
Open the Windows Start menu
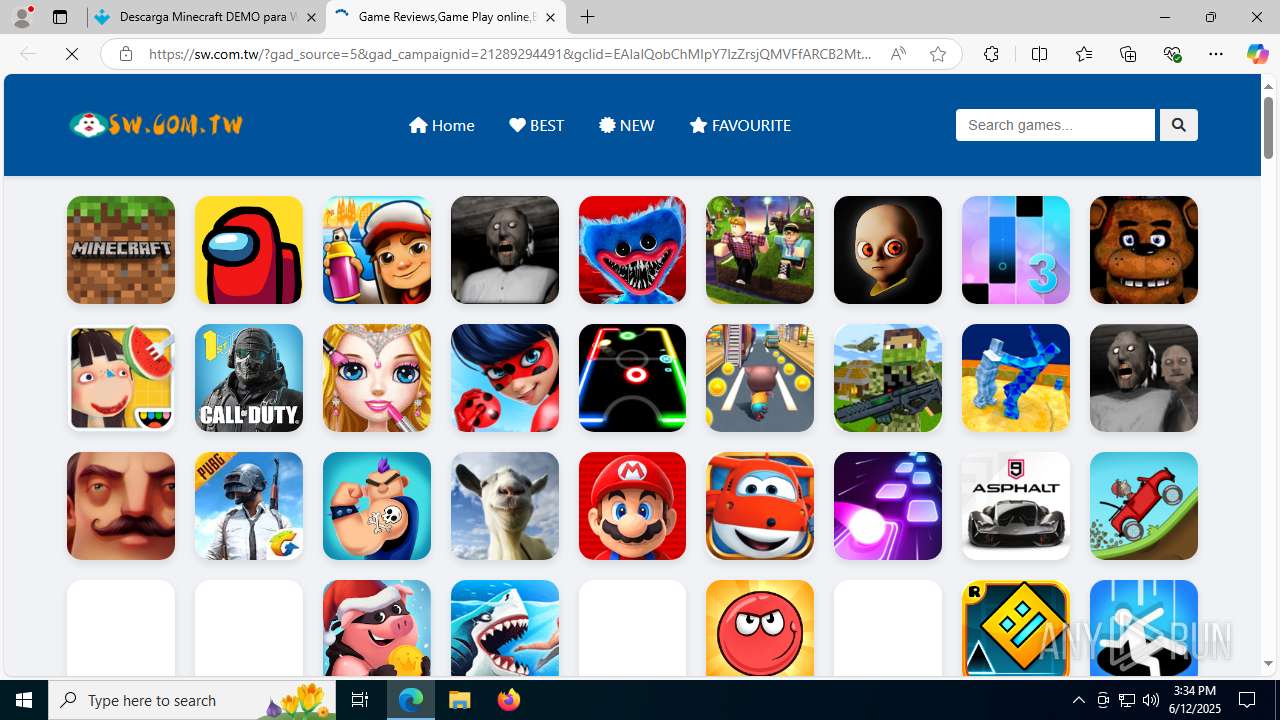24,700
